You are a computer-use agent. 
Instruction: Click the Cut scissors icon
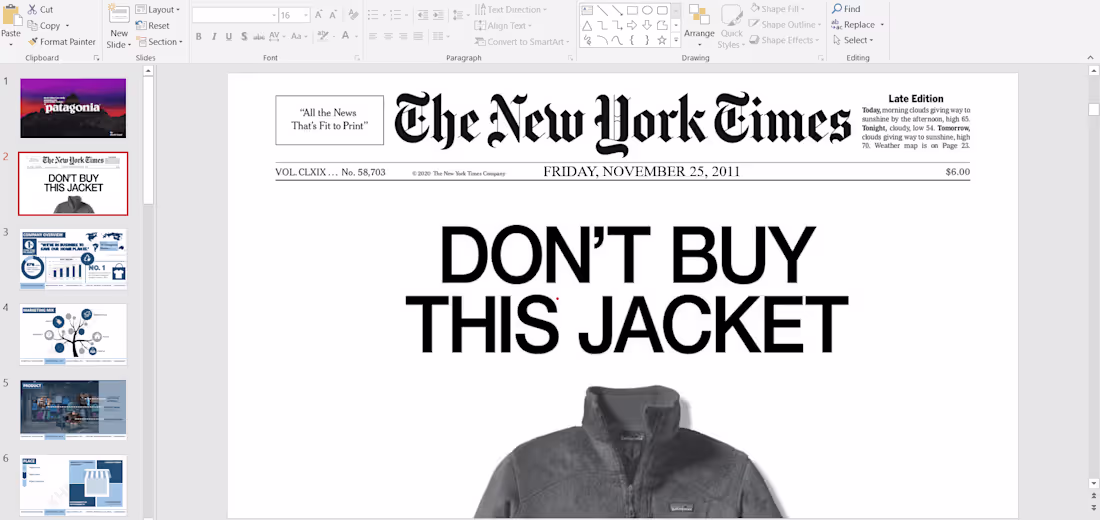(32, 10)
